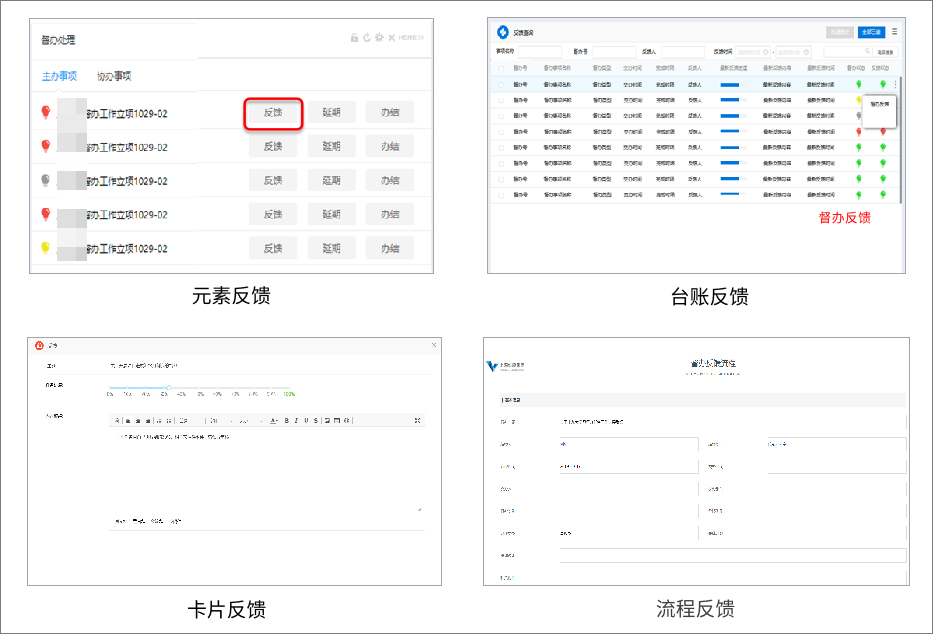933x634 pixels.
Task: Click the company logo in 流程反馈 form
Action: (505, 366)
